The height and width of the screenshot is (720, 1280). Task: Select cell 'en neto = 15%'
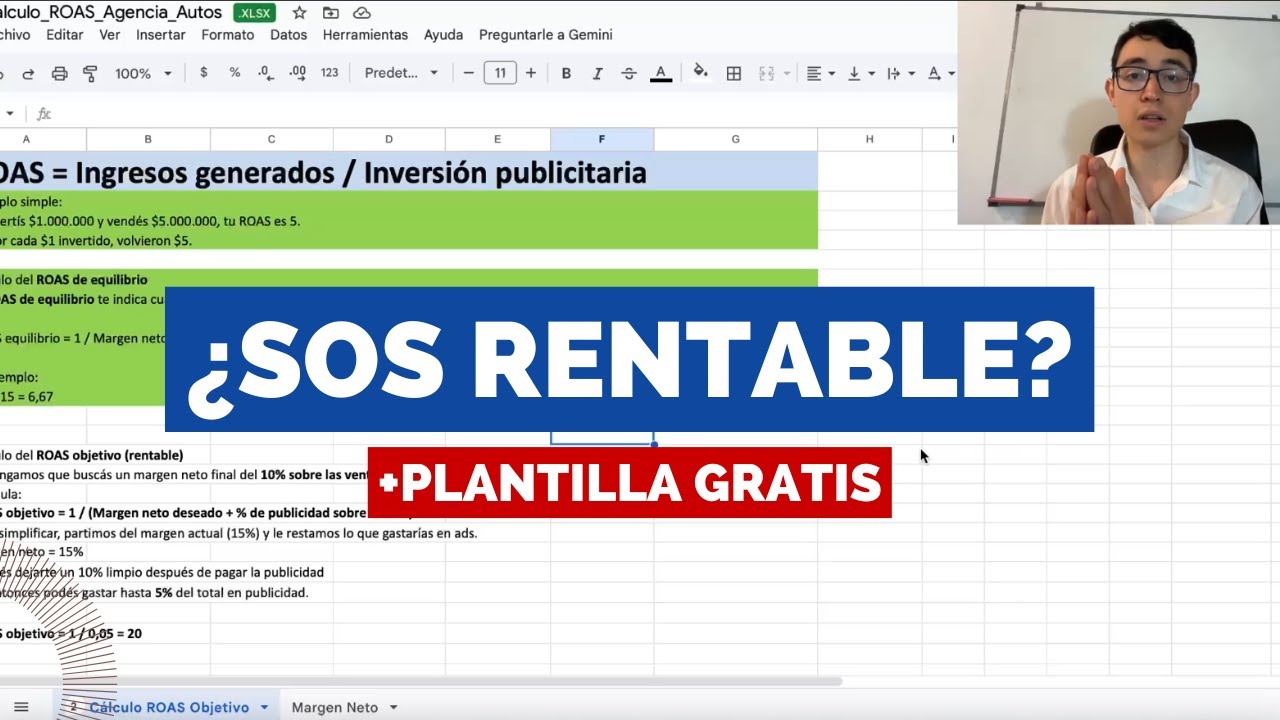[x=42, y=551]
